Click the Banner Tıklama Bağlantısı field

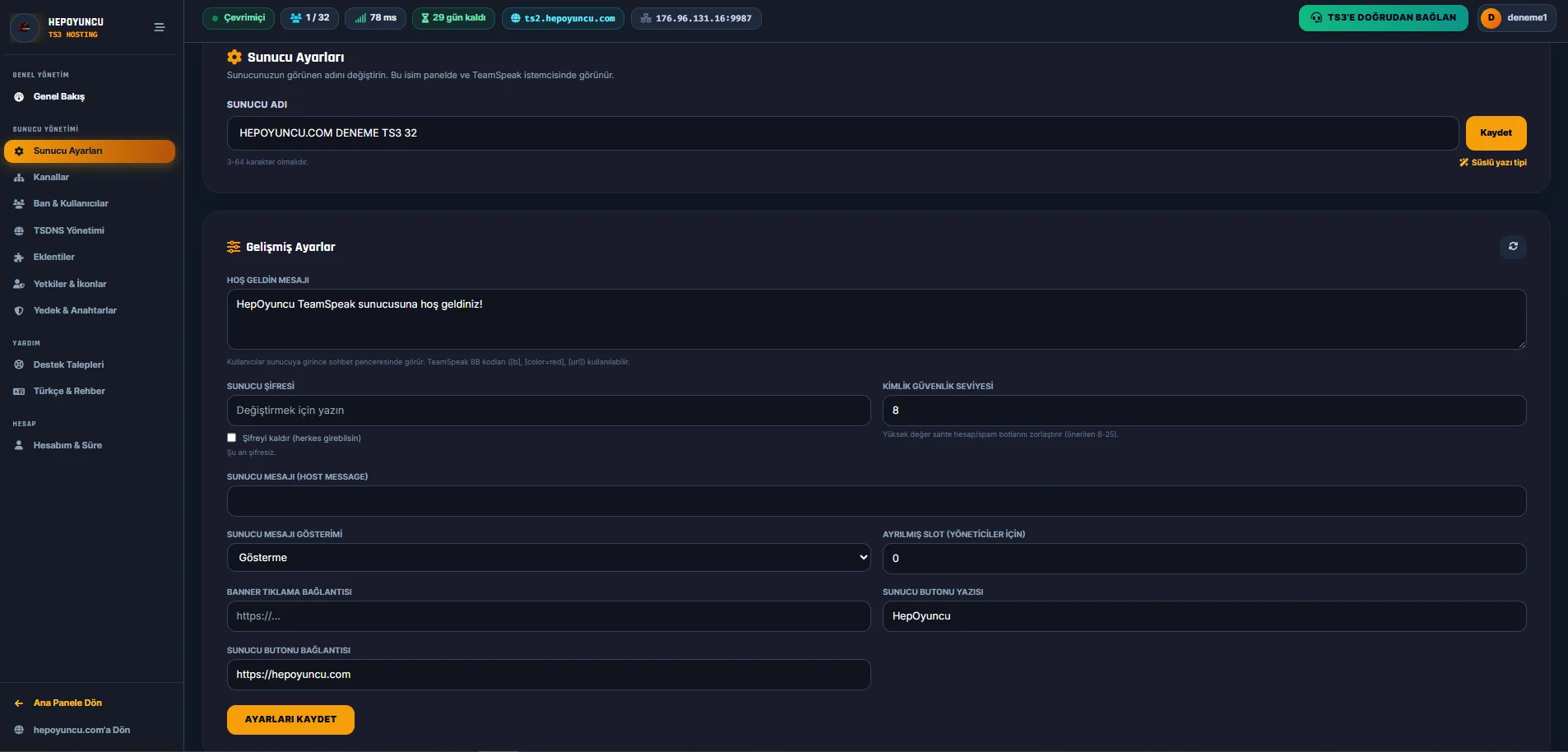click(549, 616)
